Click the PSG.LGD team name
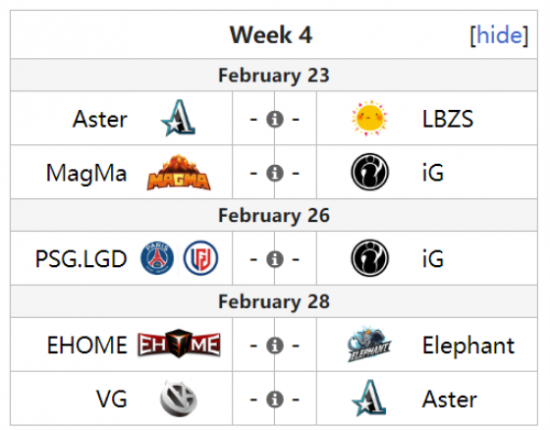Screen dimensions: 550x430 pyautogui.click(x=81, y=259)
